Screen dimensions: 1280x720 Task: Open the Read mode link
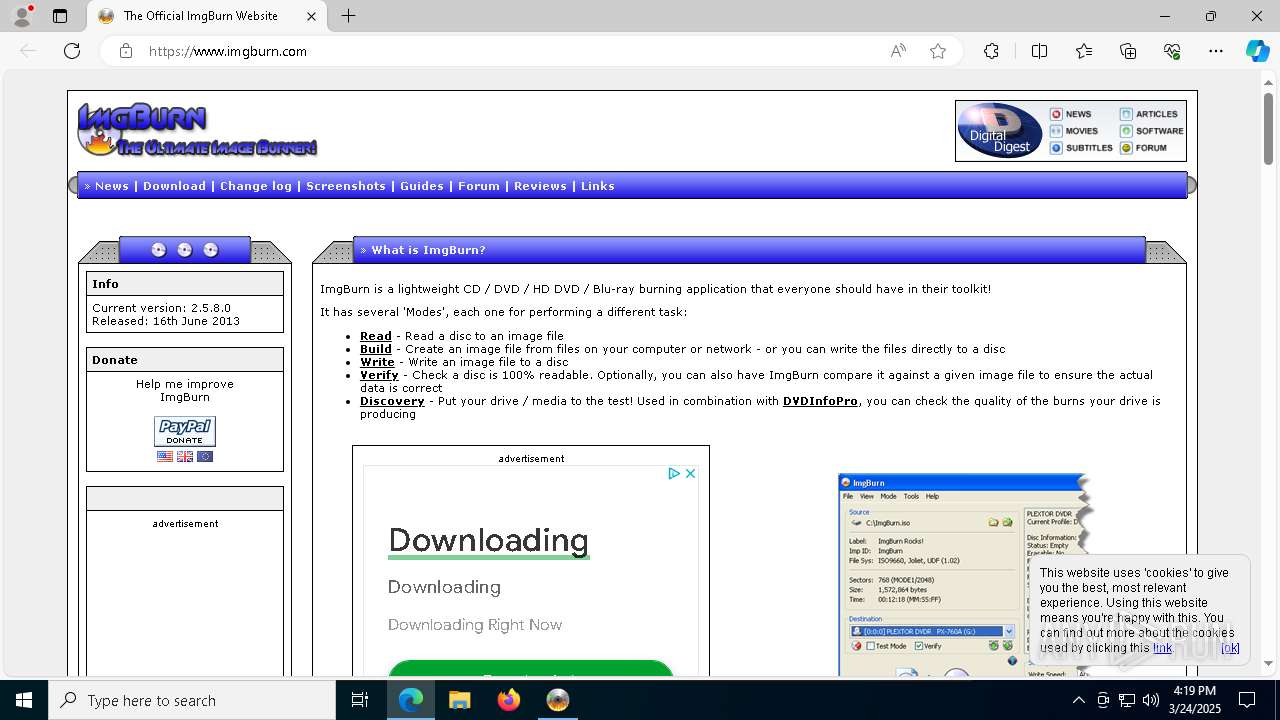click(376, 336)
